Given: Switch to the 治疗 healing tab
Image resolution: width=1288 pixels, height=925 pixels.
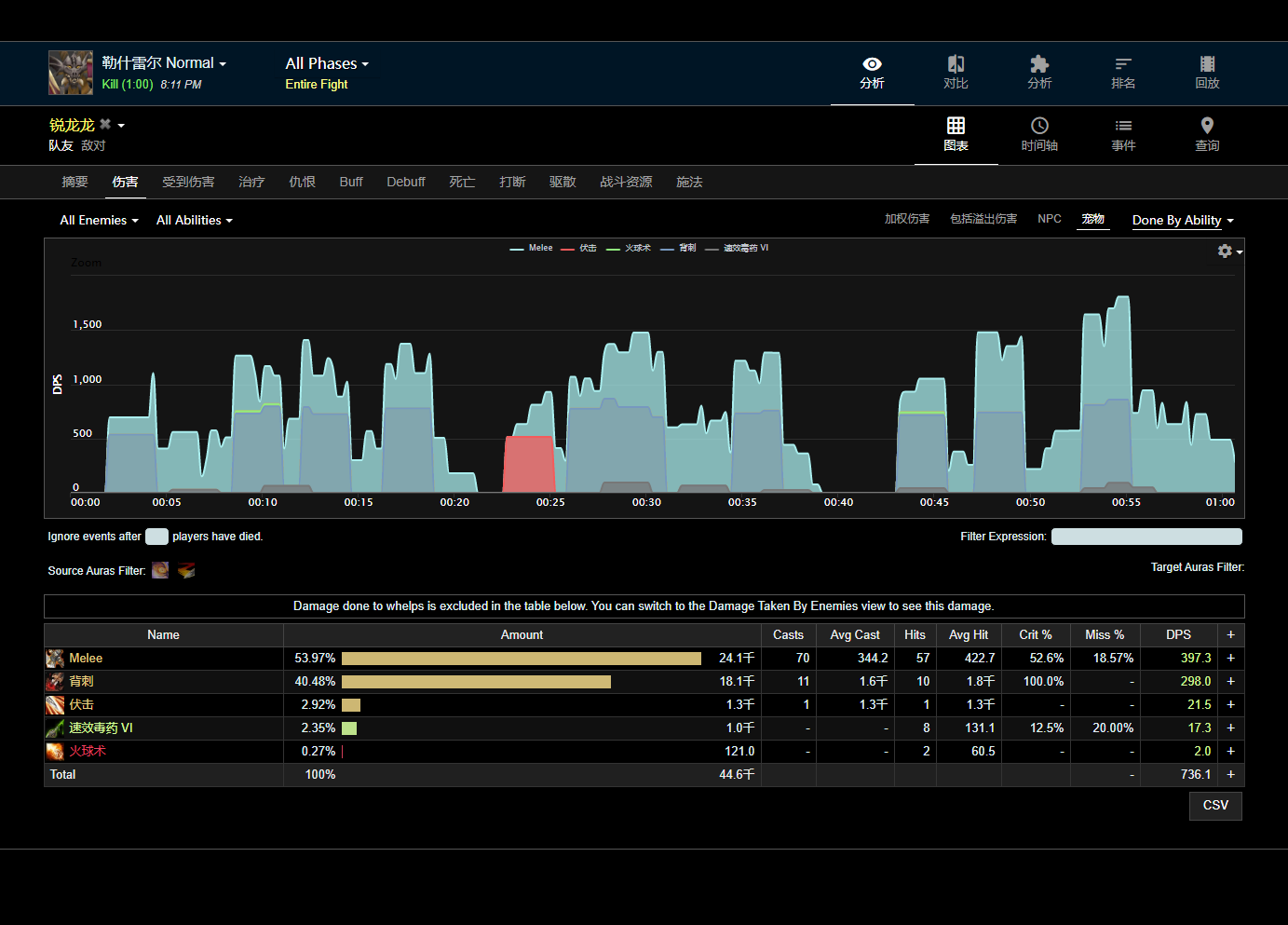Looking at the screenshot, I should click(251, 182).
